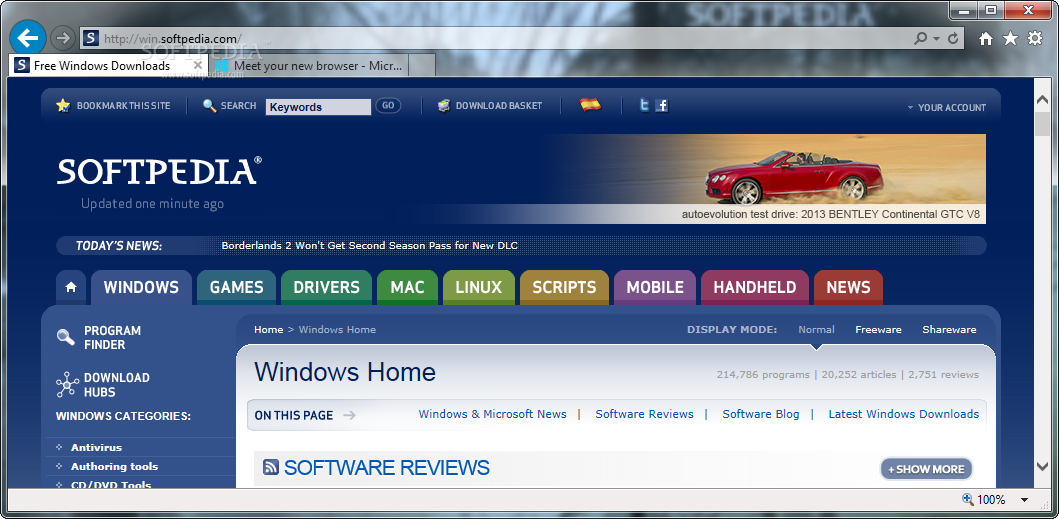Open the DOWNLOAD BASKET link

pos(498,106)
